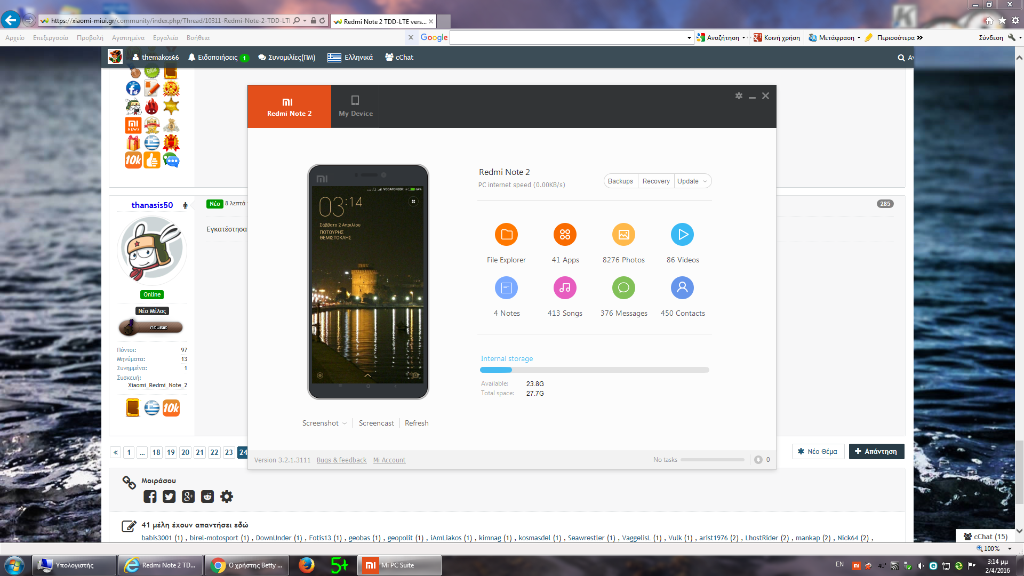The height and width of the screenshot is (576, 1024).
Task: Click the Internal storage usage bar
Action: tap(594, 370)
